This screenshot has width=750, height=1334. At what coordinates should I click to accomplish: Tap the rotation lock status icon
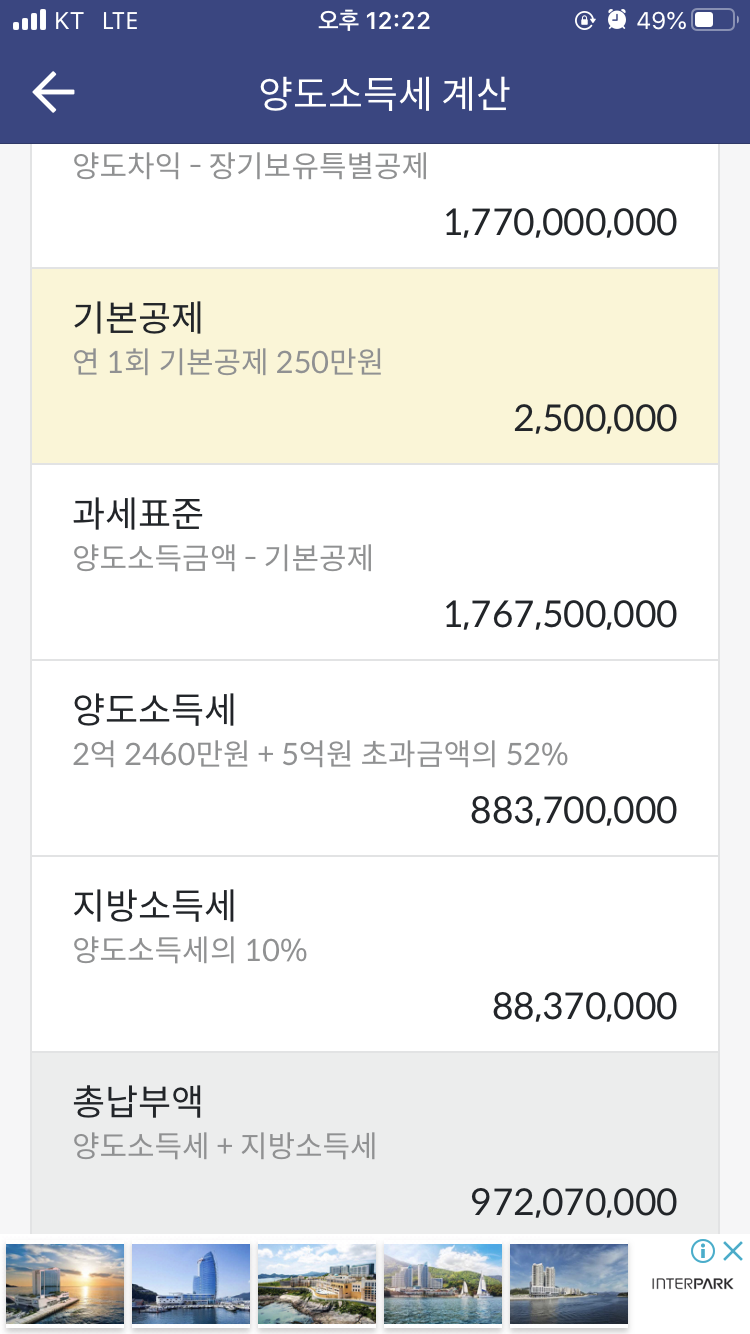point(585,21)
